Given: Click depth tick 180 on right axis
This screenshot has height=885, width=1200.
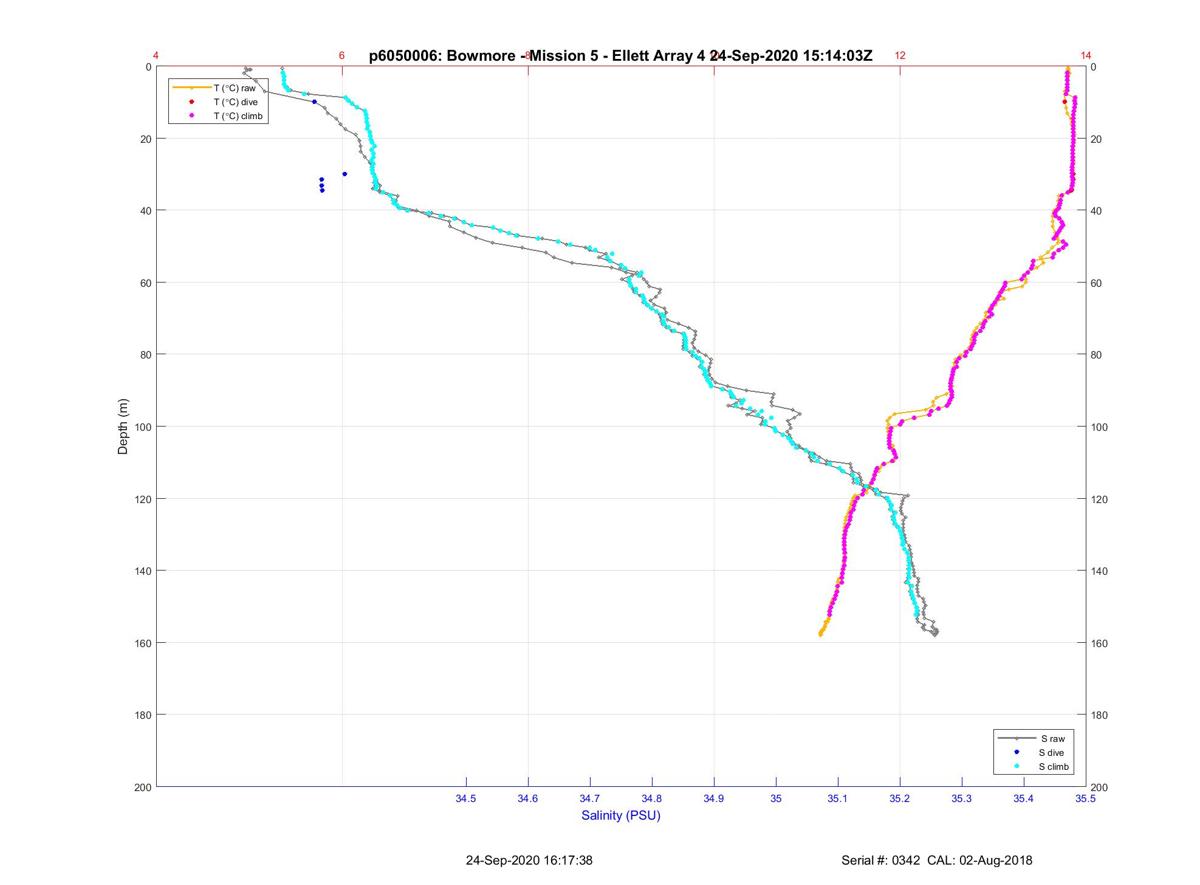Looking at the screenshot, I should 1099,715.
